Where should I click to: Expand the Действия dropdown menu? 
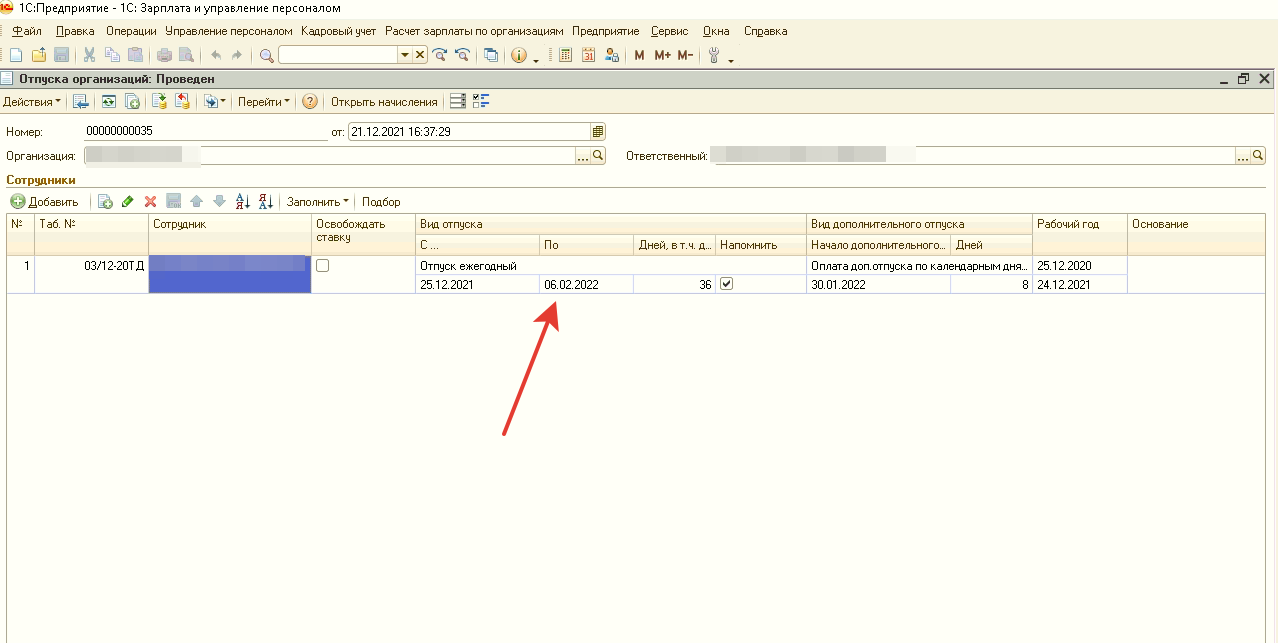pos(31,102)
